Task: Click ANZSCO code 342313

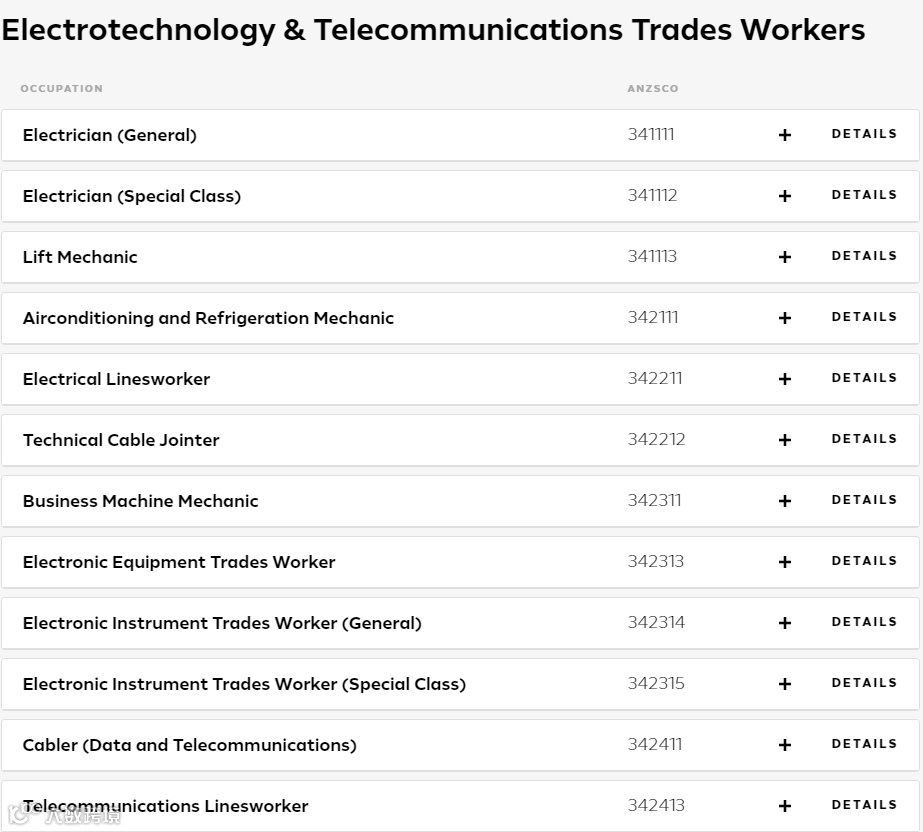Action: [656, 561]
